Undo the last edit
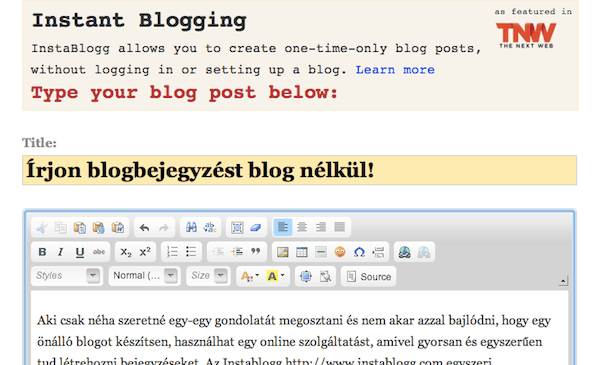The height and width of the screenshot is (365, 600). (x=145, y=228)
